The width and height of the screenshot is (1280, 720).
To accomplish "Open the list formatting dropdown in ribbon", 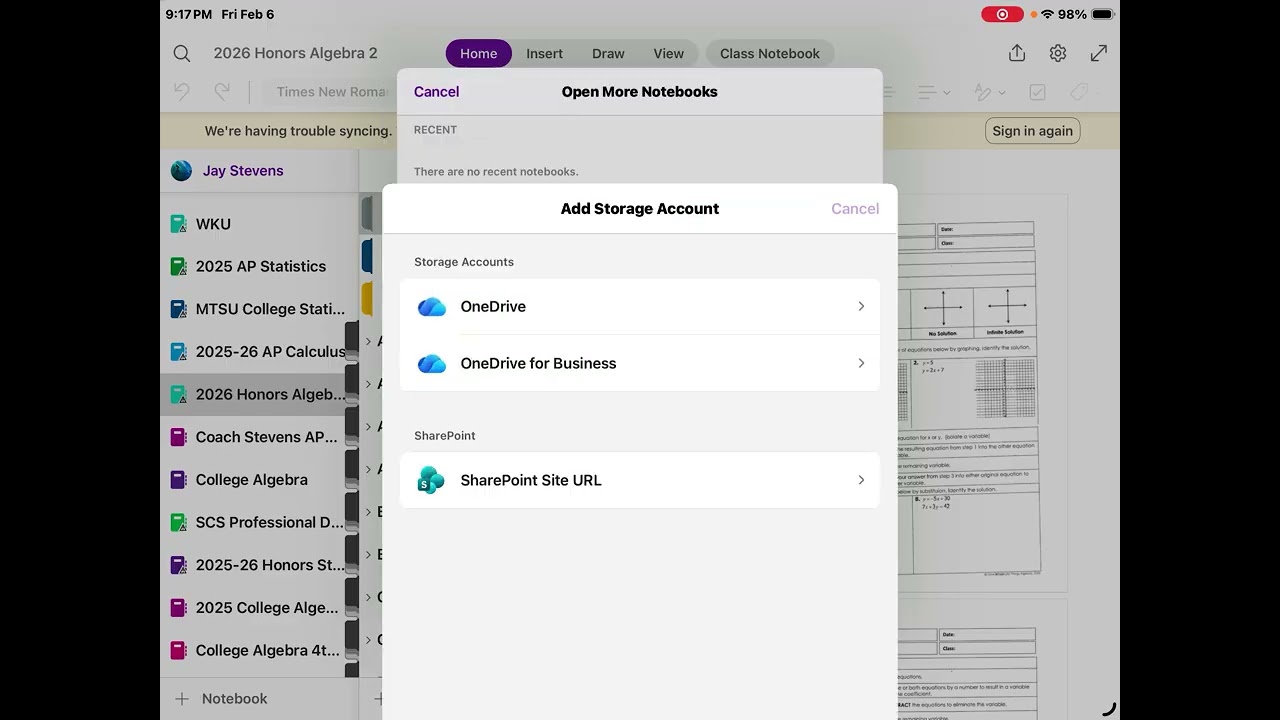I will click(934, 92).
